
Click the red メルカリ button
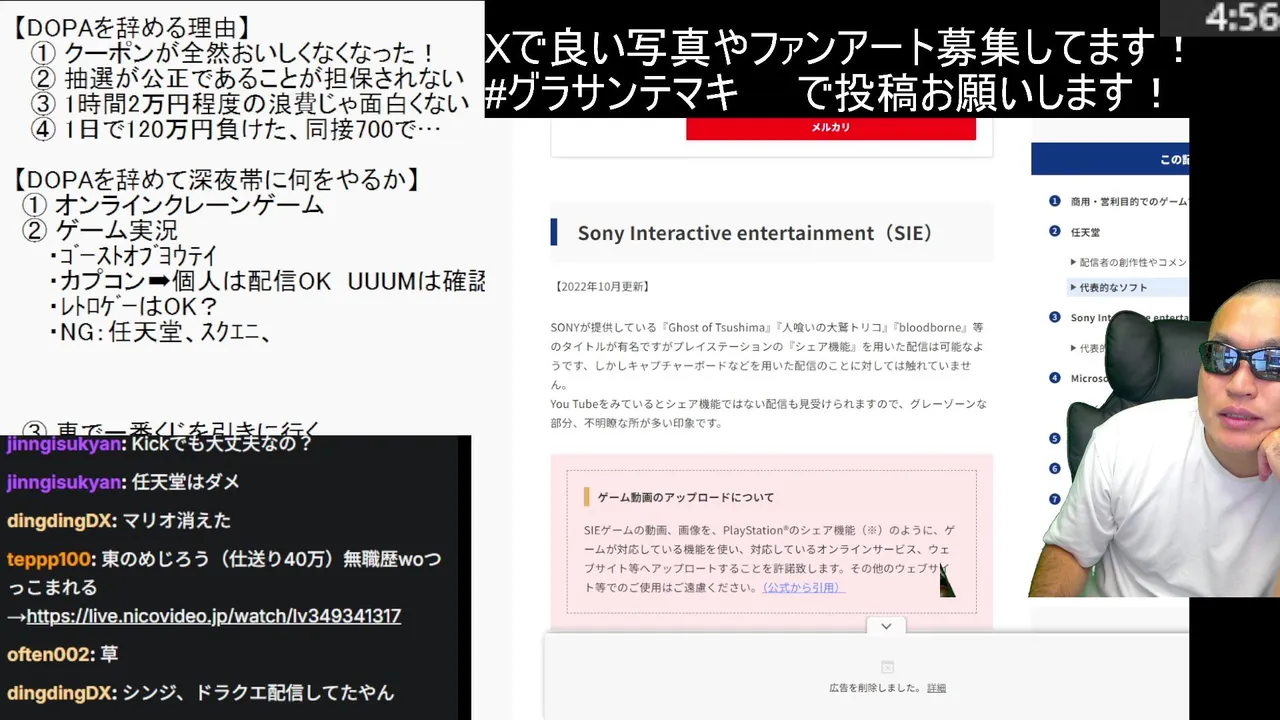coord(830,128)
